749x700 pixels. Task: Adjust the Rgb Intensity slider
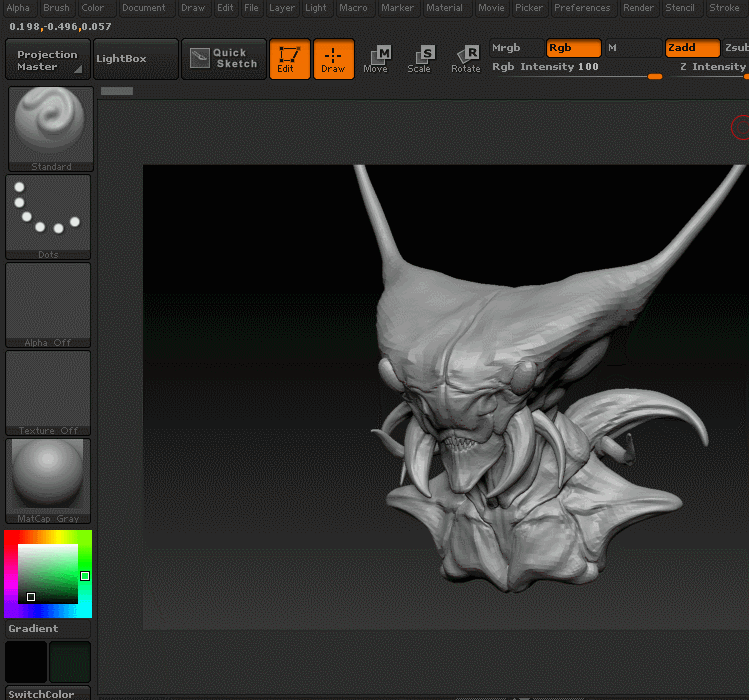(577, 69)
